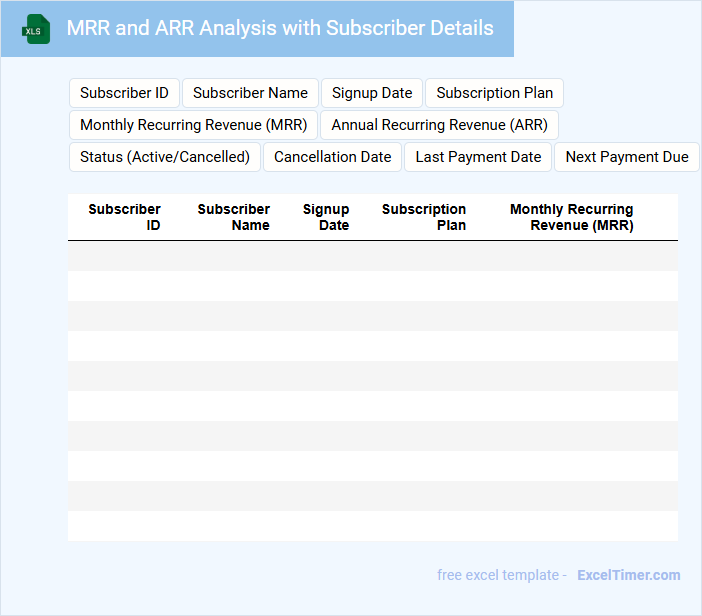Select Annual Recurring Revenue (ARR) tag
702x616 pixels.
[x=439, y=125]
